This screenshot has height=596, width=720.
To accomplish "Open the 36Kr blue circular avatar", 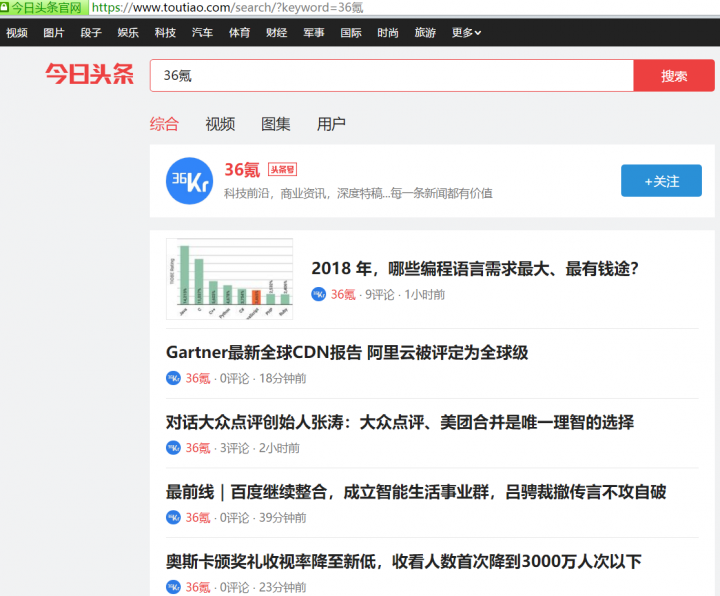I will pyautogui.click(x=189, y=181).
